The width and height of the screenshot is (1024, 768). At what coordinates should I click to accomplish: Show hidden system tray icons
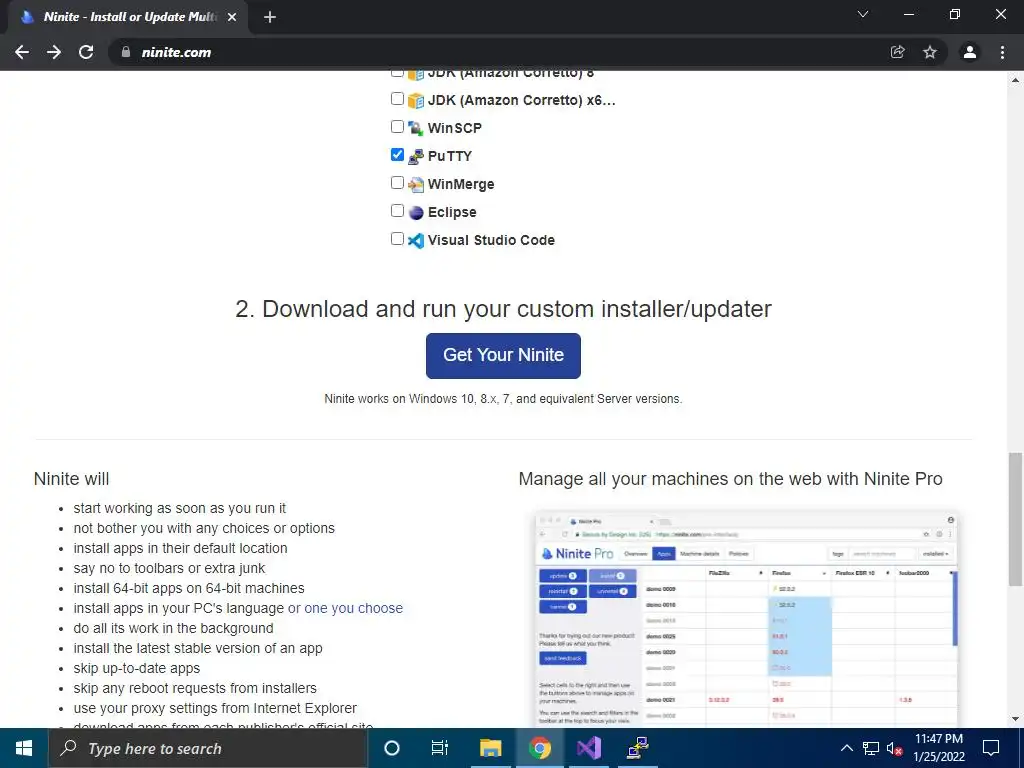coord(846,748)
